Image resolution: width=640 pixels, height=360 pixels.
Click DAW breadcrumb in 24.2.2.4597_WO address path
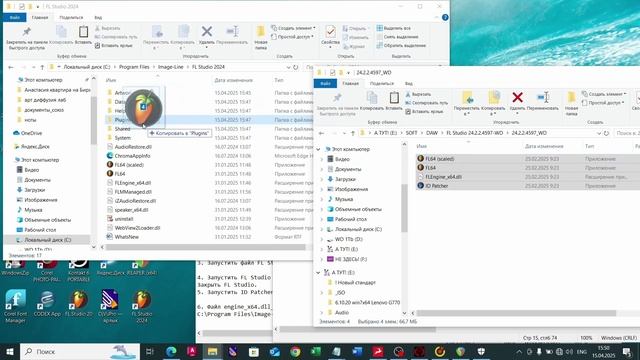pyautogui.click(x=432, y=133)
